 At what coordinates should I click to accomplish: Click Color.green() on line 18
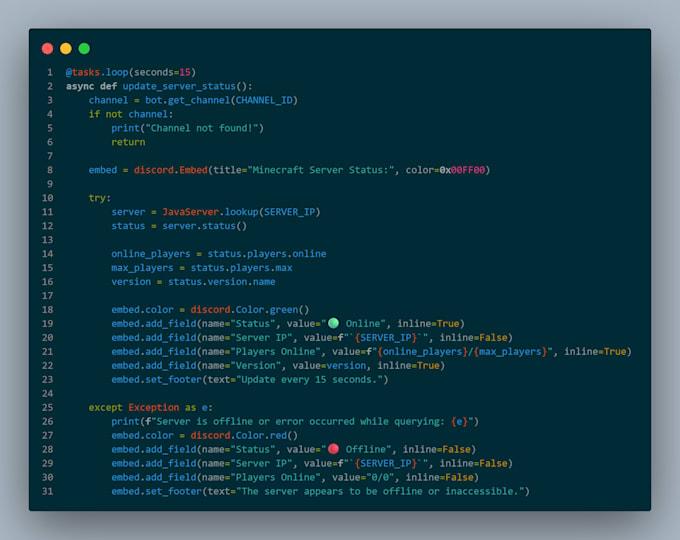[272, 310]
